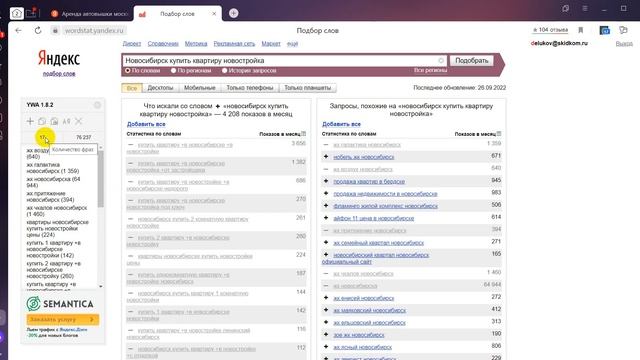This screenshot has width=640, height=360.
Task: Click the wordstat.yandex.ru address bar
Action: coord(94,31)
